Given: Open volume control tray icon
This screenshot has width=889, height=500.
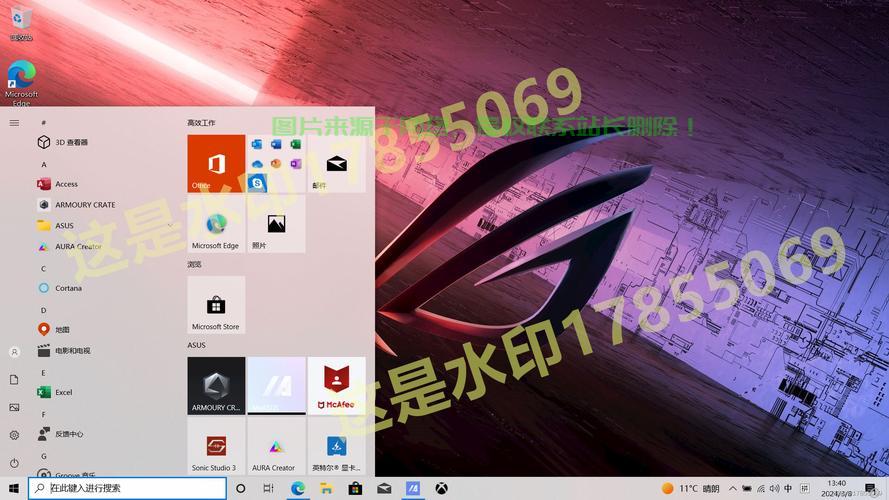Looking at the screenshot, I should coord(774,489).
